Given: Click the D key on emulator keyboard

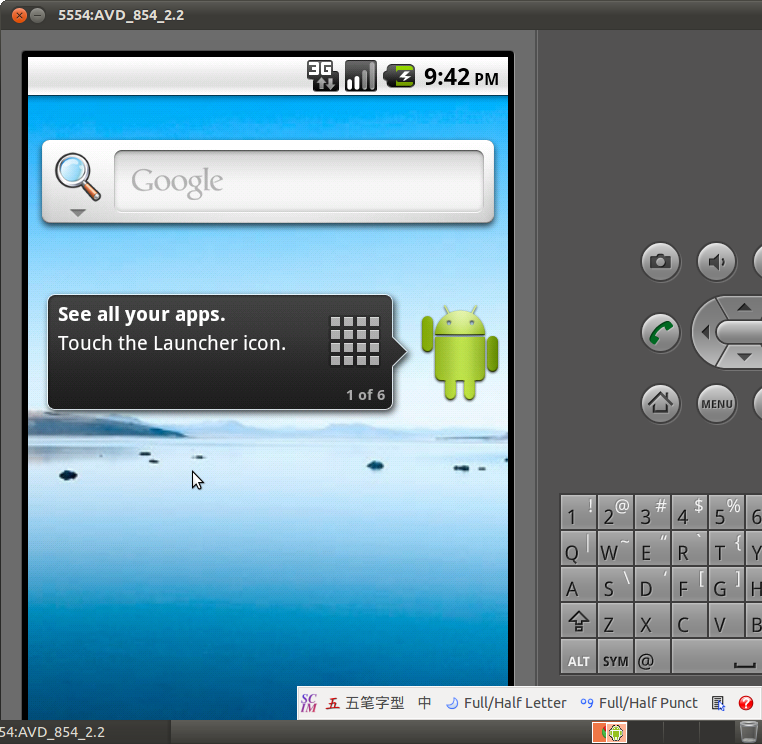Looking at the screenshot, I should tap(652, 584).
